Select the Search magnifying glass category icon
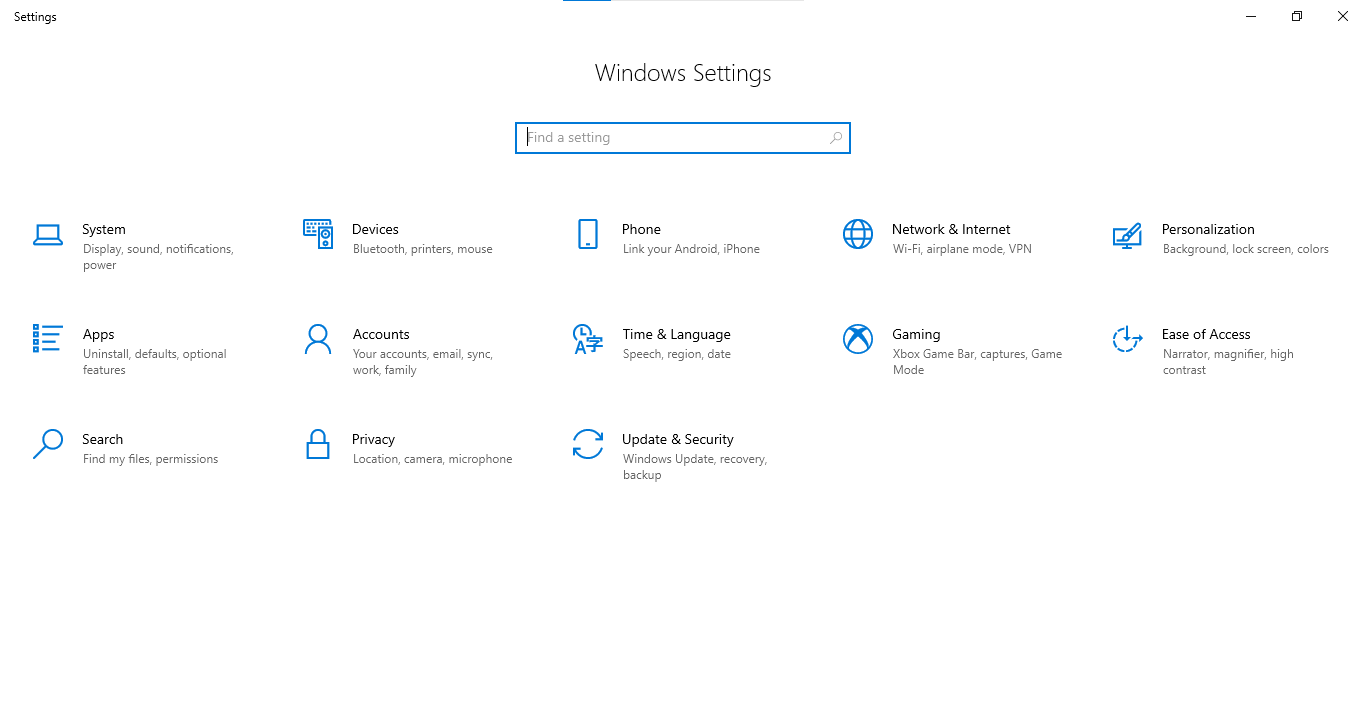 pos(48,444)
